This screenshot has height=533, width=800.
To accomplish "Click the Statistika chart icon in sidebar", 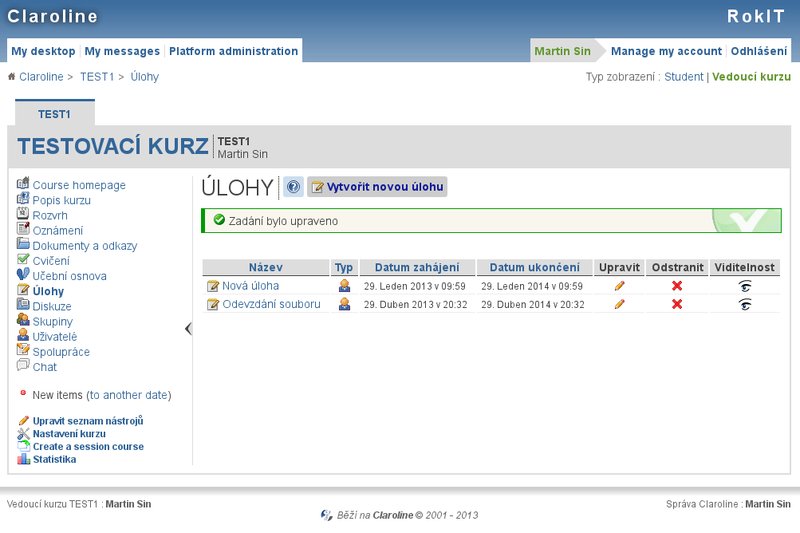I will coord(23,459).
